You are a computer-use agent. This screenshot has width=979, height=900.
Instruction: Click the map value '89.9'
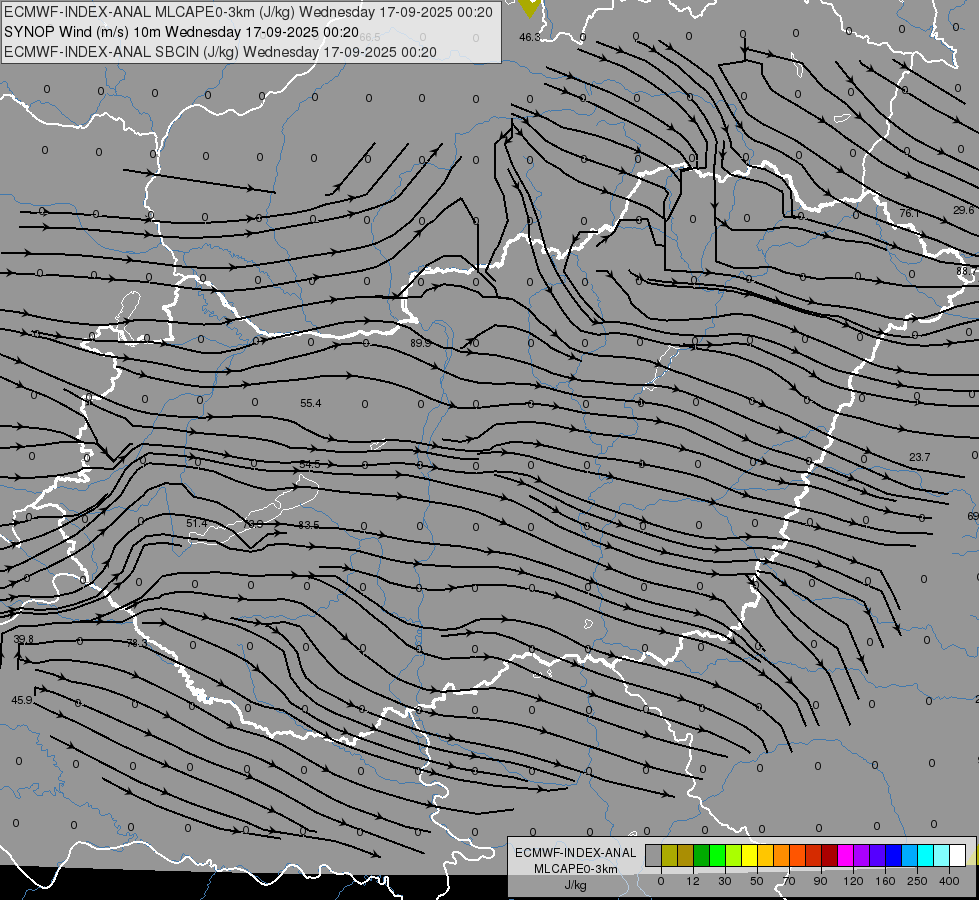click(x=420, y=343)
